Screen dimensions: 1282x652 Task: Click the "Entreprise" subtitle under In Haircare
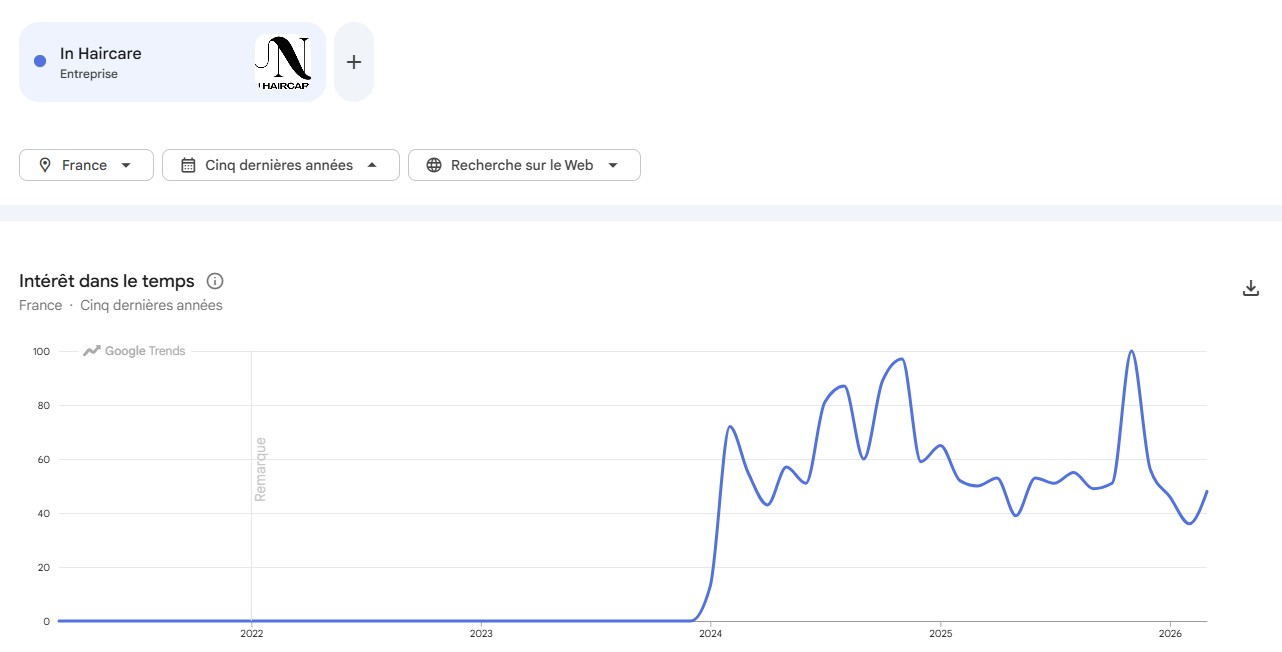point(89,74)
